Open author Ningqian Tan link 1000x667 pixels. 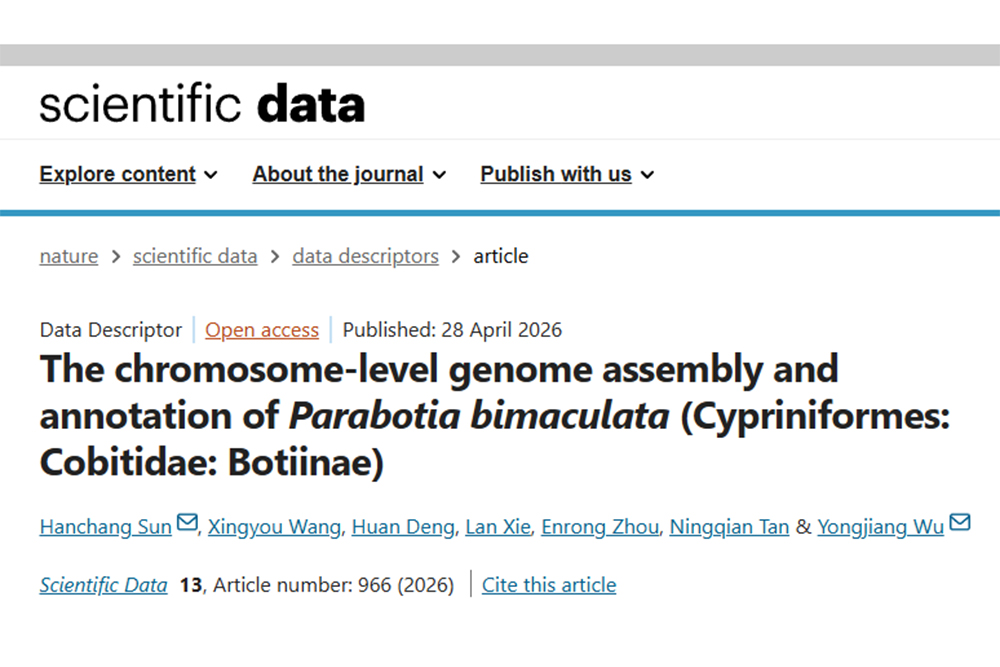(x=730, y=527)
